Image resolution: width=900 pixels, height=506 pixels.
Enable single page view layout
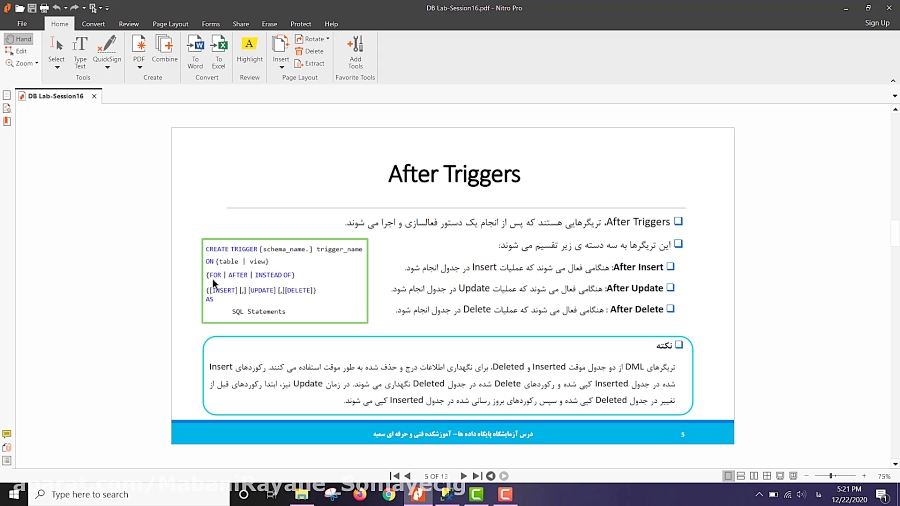[x=728, y=476]
